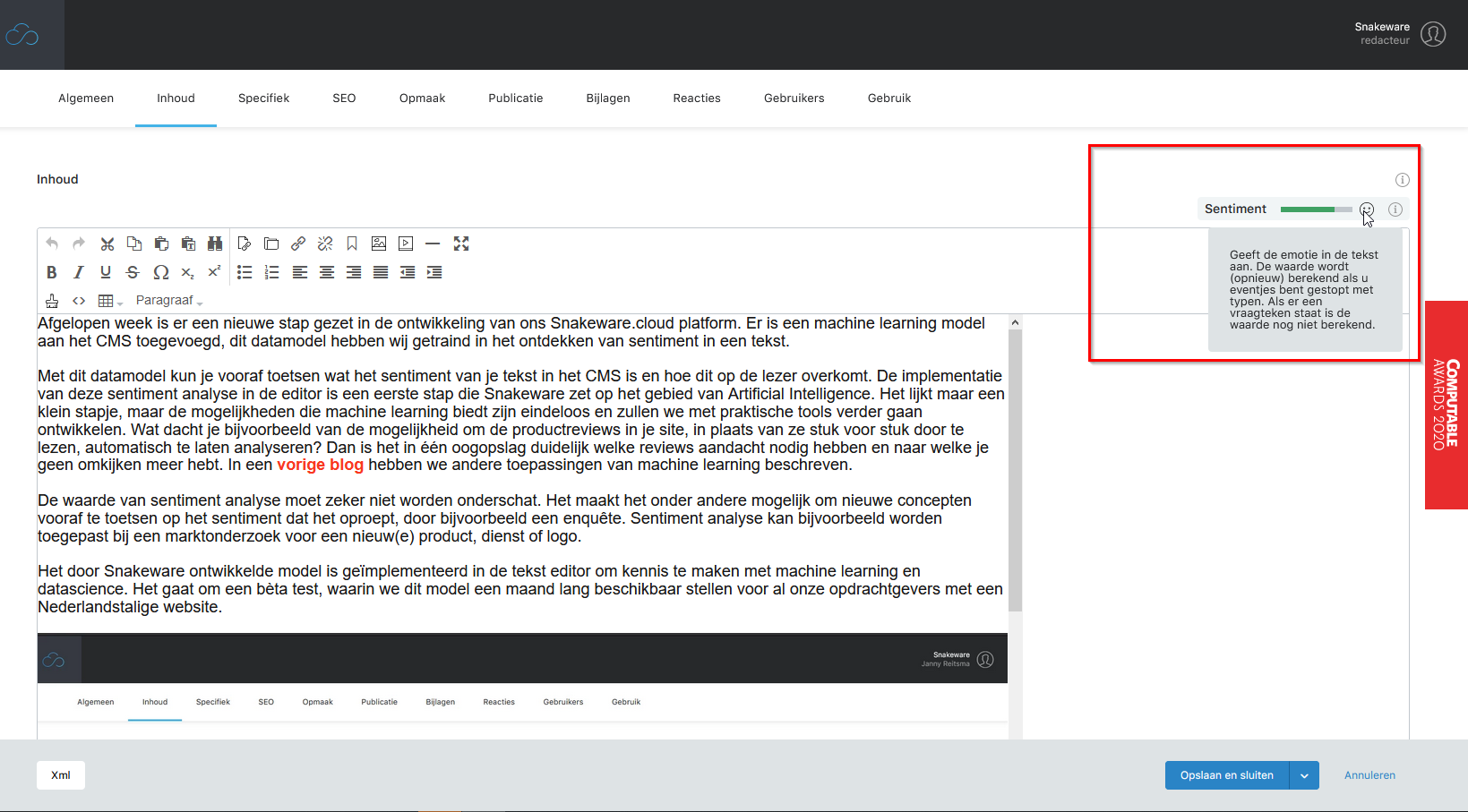Image resolution: width=1468 pixels, height=812 pixels.
Task: Insert a bulleted list
Action: (245, 272)
